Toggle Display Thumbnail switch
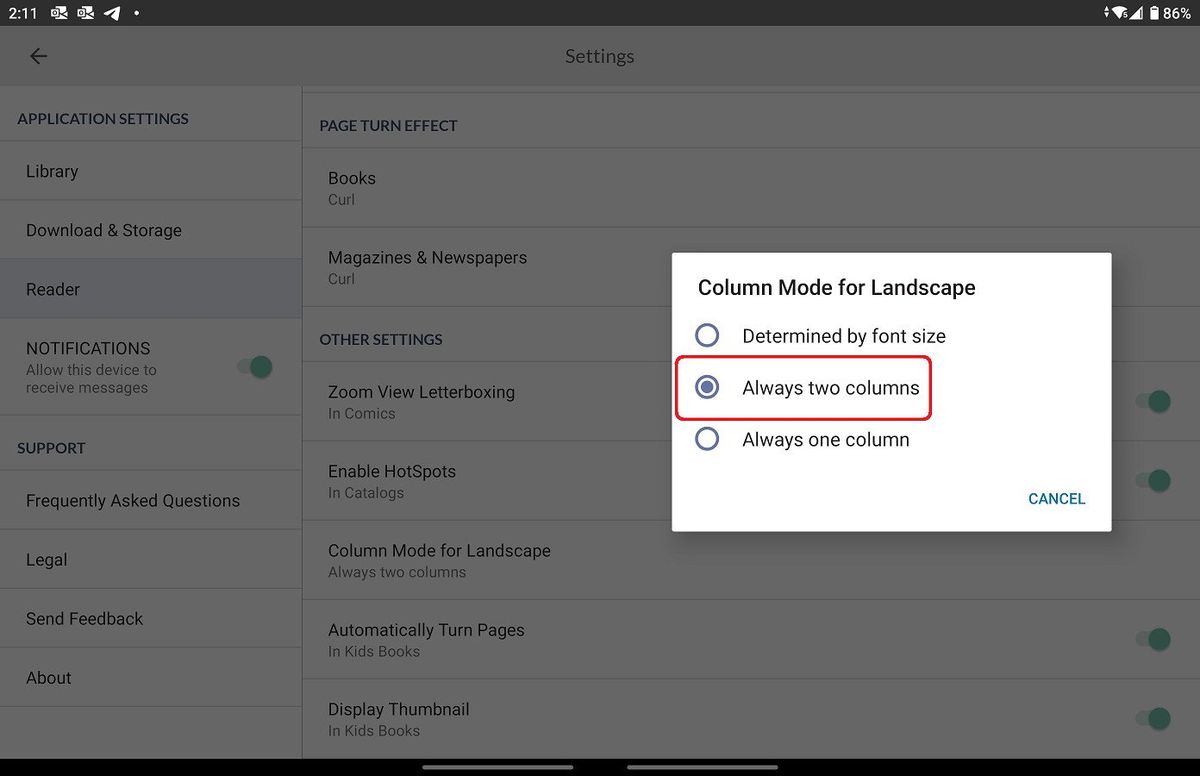1200x776 pixels. click(x=1153, y=718)
